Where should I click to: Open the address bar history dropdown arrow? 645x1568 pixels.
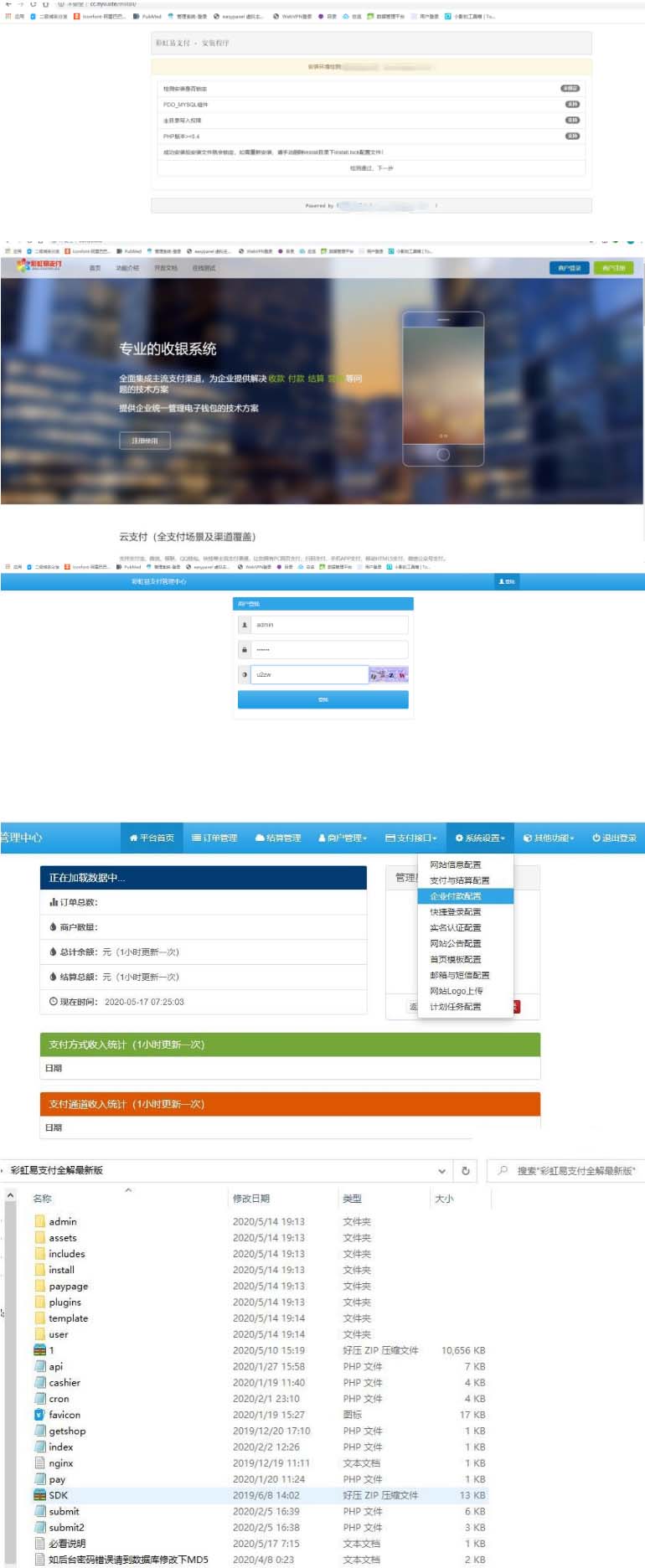coord(441,1171)
